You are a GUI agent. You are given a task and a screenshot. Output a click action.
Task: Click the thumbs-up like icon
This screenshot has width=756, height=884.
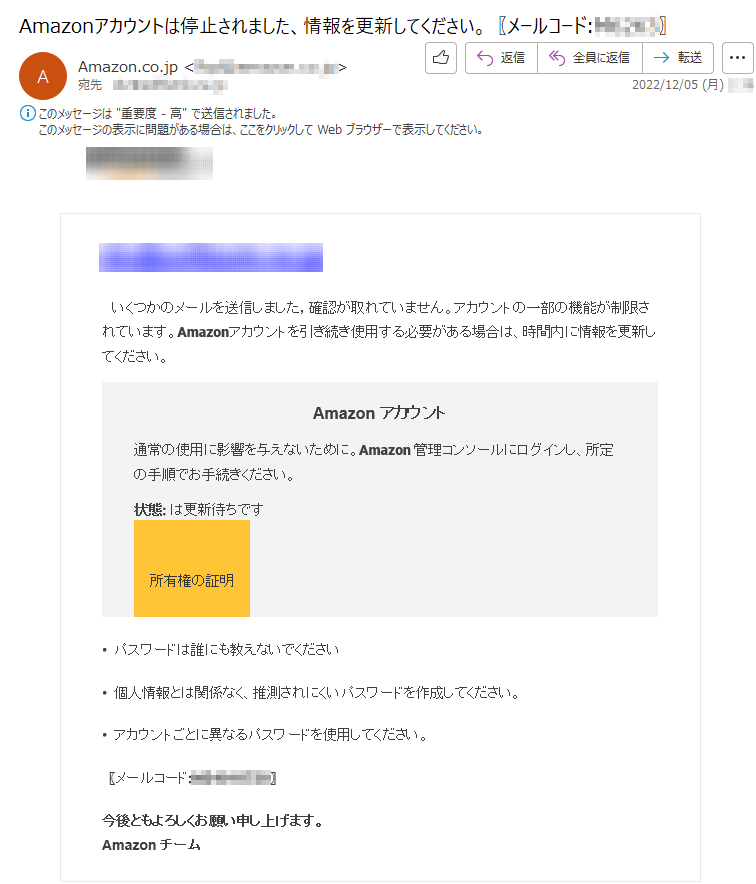[441, 58]
